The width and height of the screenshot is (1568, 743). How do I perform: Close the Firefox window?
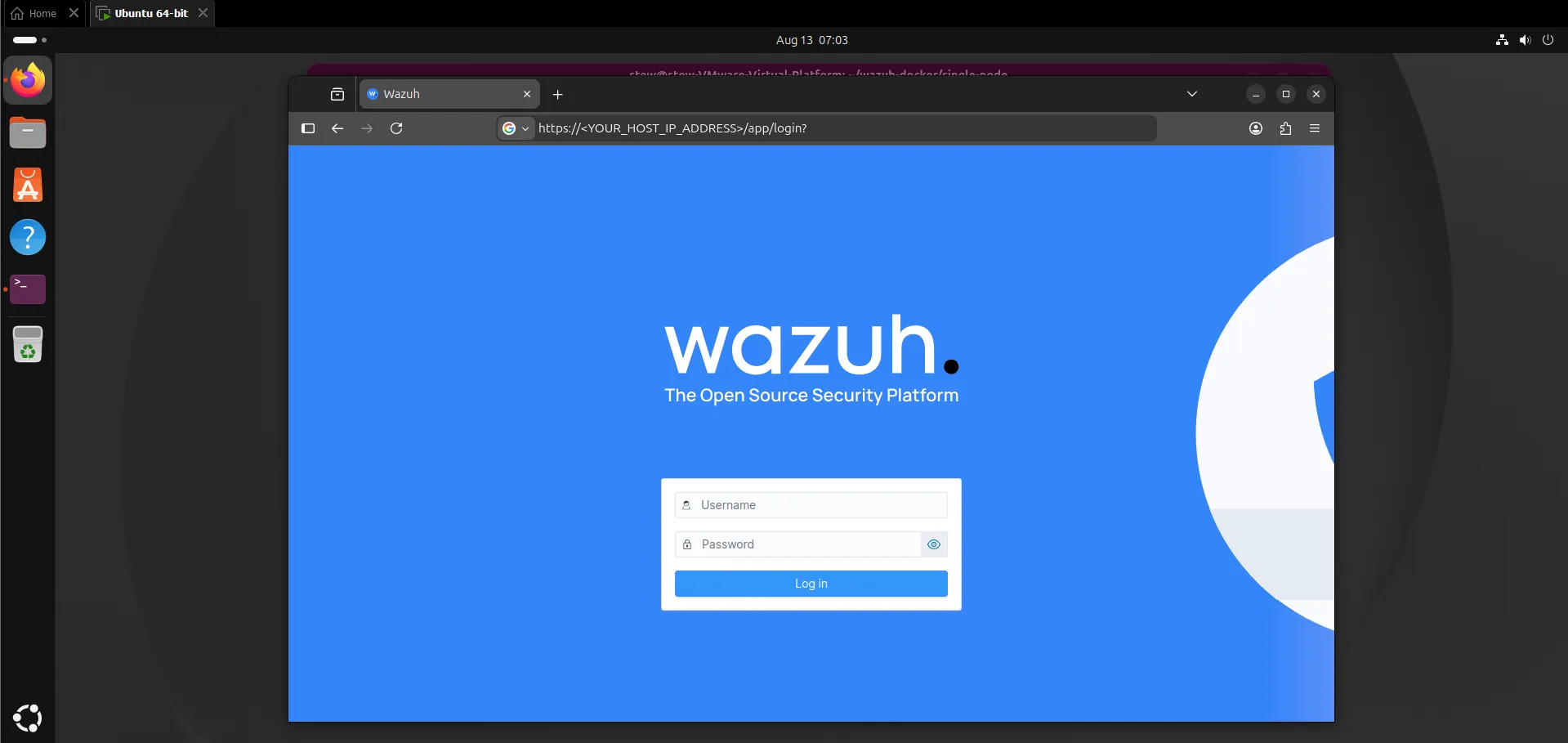coord(1316,94)
